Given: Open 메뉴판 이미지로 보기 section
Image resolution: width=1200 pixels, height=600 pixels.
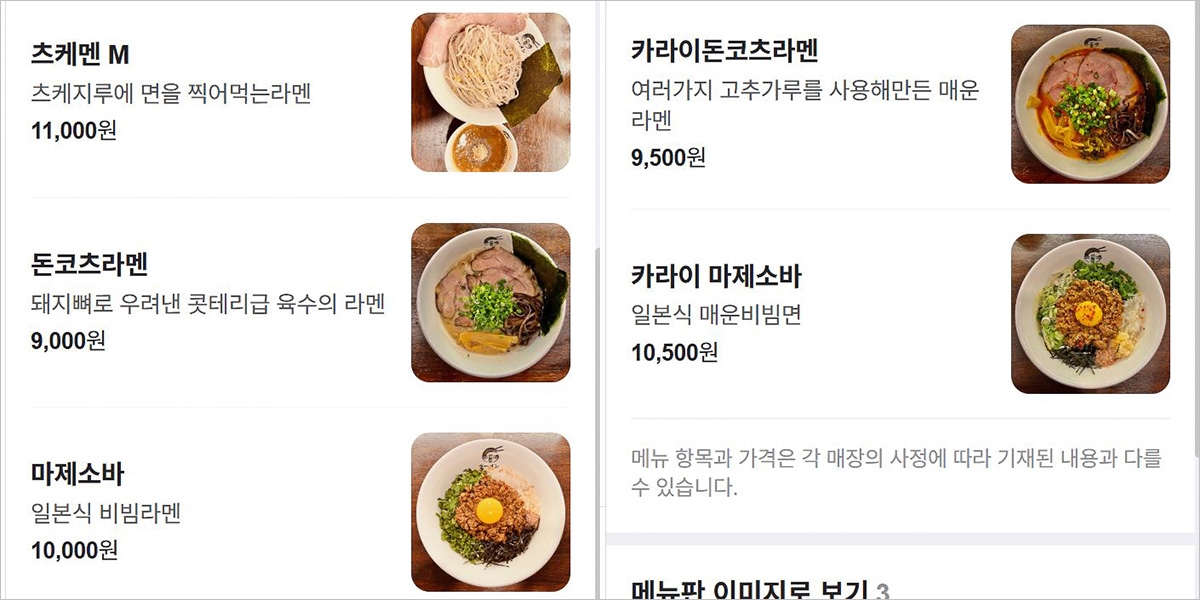Looking at the screenshot, I should (x=760, y=590).
